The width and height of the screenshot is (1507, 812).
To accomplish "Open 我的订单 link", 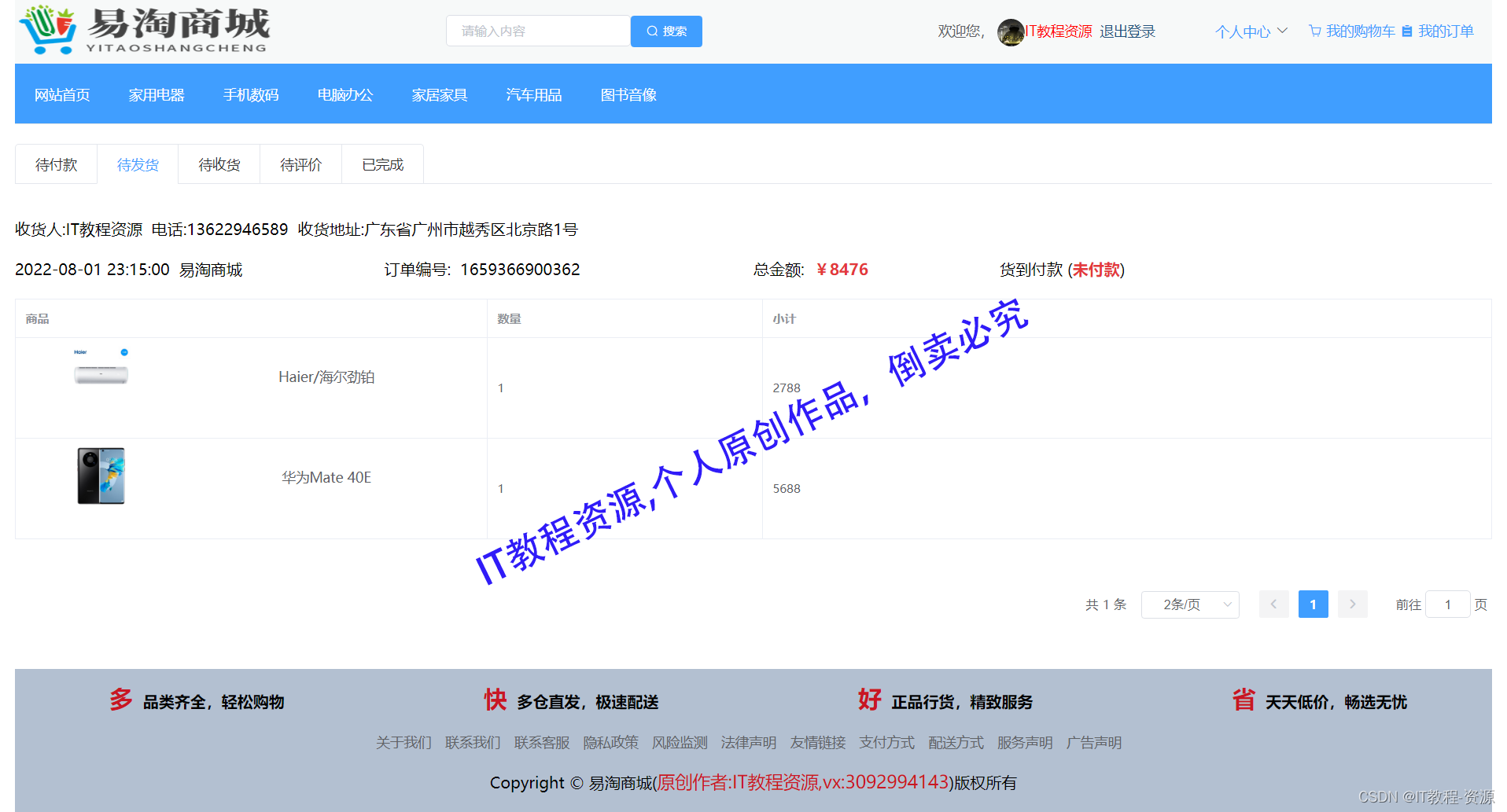I will 1446,31.
